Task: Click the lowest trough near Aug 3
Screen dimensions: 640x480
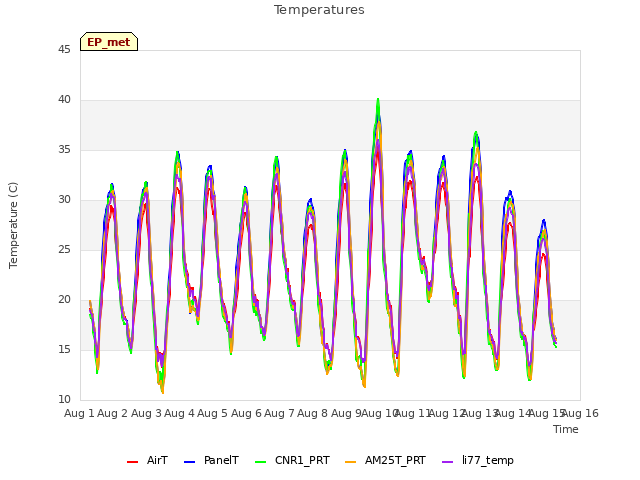Action: tap(162, 391)
